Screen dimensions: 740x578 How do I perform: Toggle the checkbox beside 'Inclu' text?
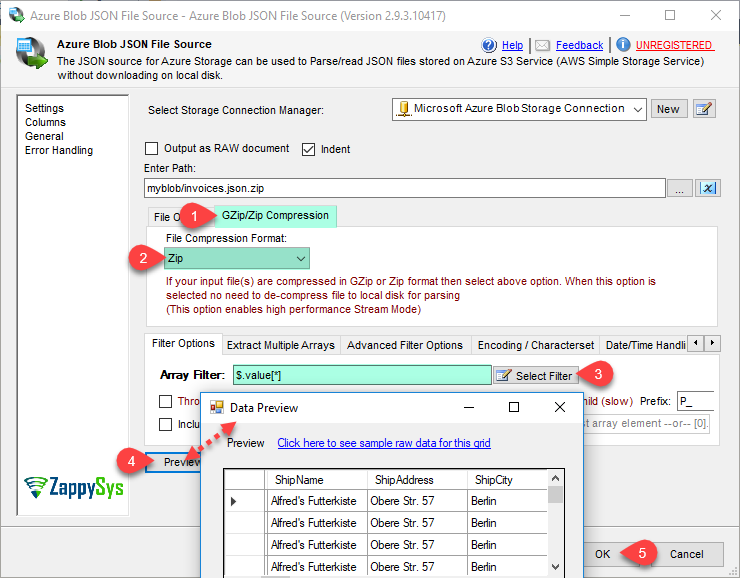(x=166, y=424)
